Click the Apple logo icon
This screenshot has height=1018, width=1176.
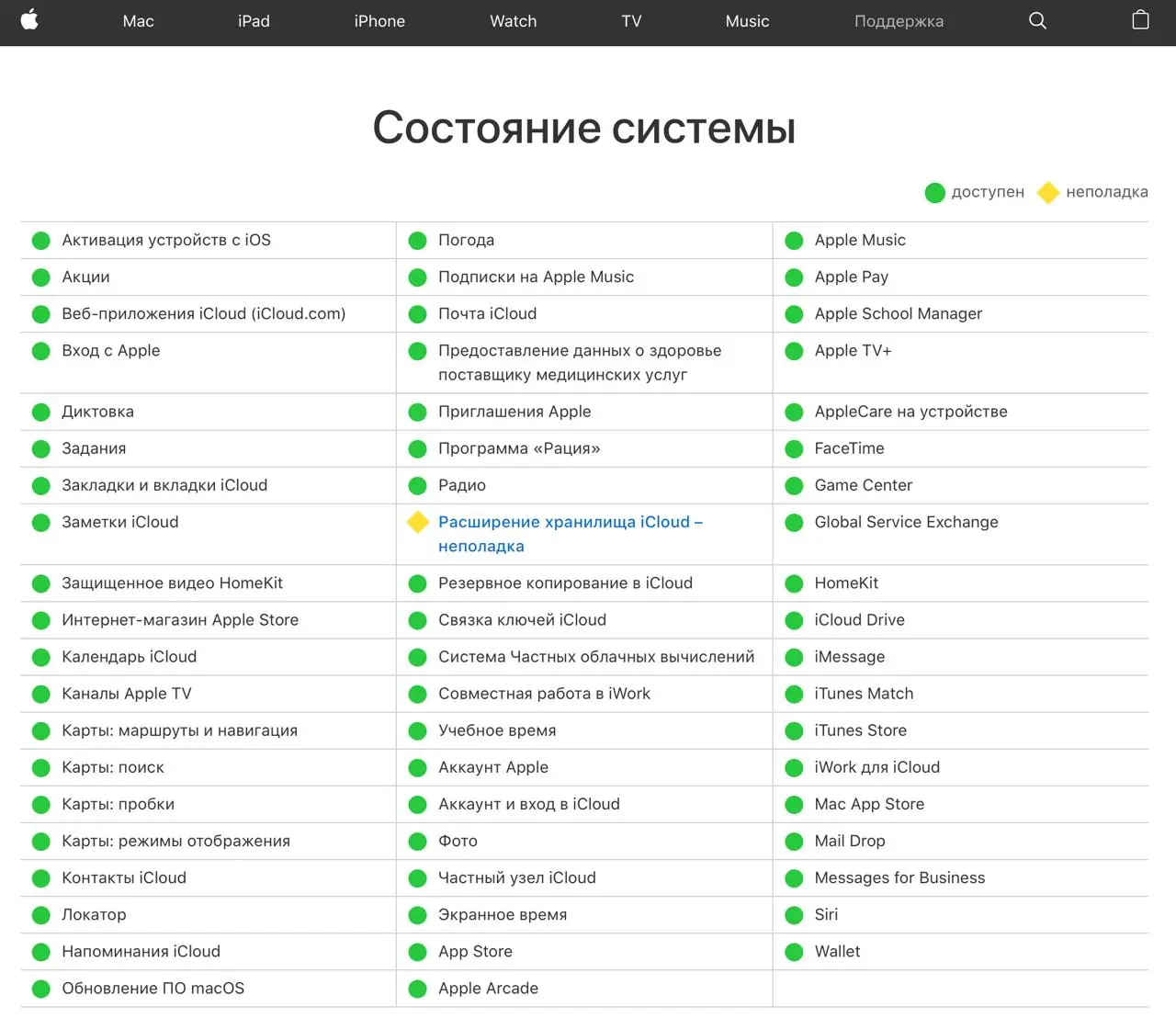tap(29, 20)
